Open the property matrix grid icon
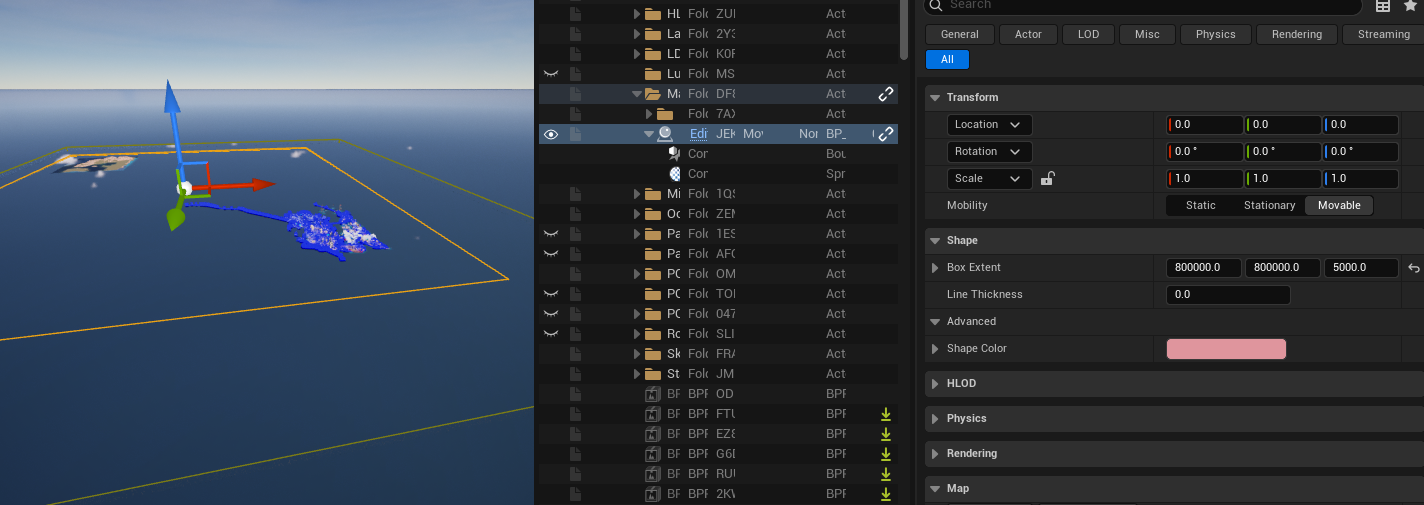1424x505 pixels. 1383,6
